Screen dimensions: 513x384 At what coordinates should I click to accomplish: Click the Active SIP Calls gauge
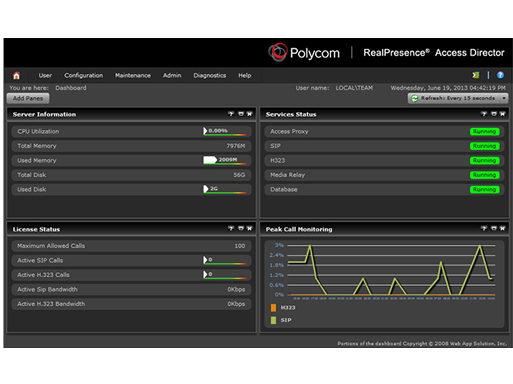pyautogui.click(x=225, y=260)
